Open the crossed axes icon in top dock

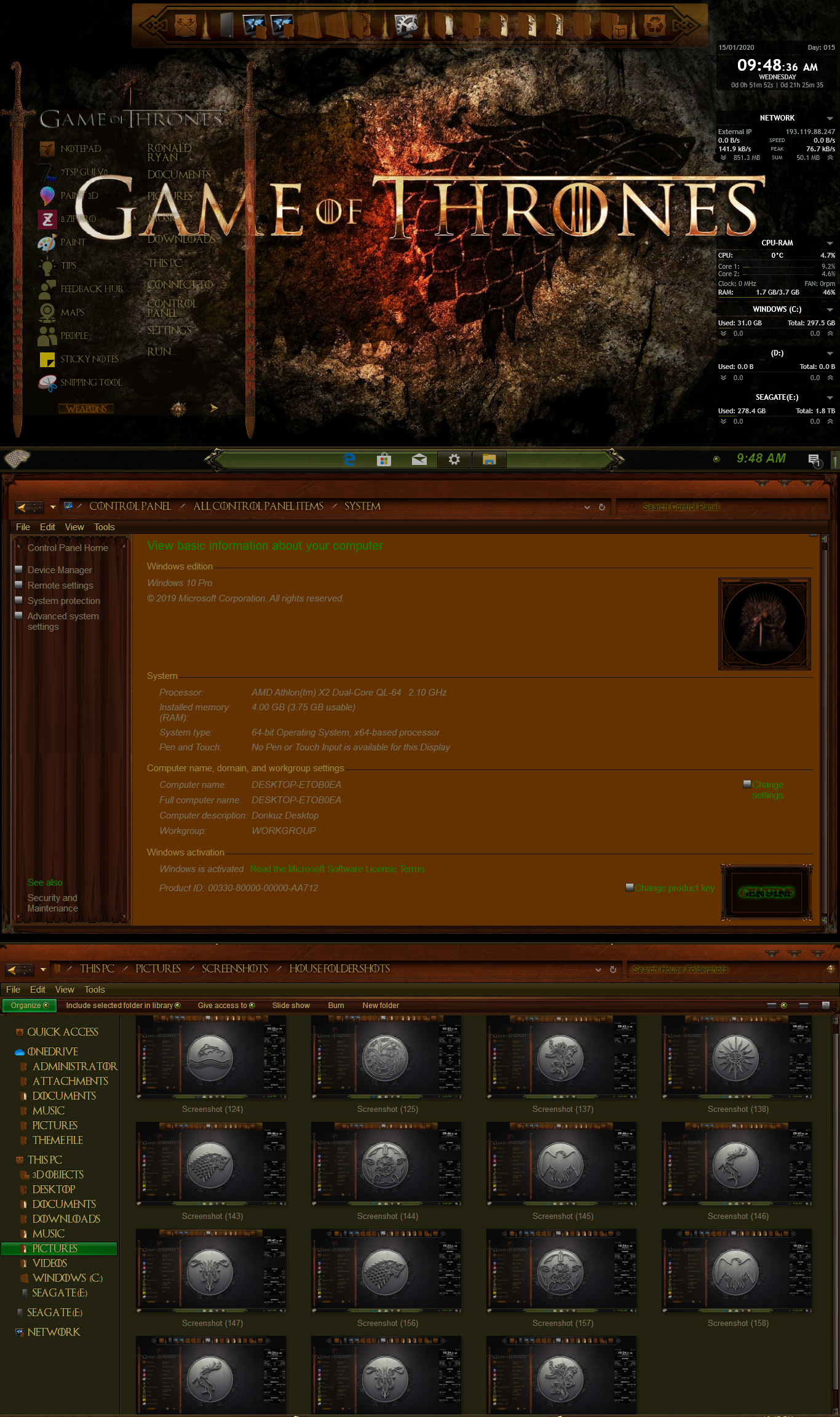point(186,25)
